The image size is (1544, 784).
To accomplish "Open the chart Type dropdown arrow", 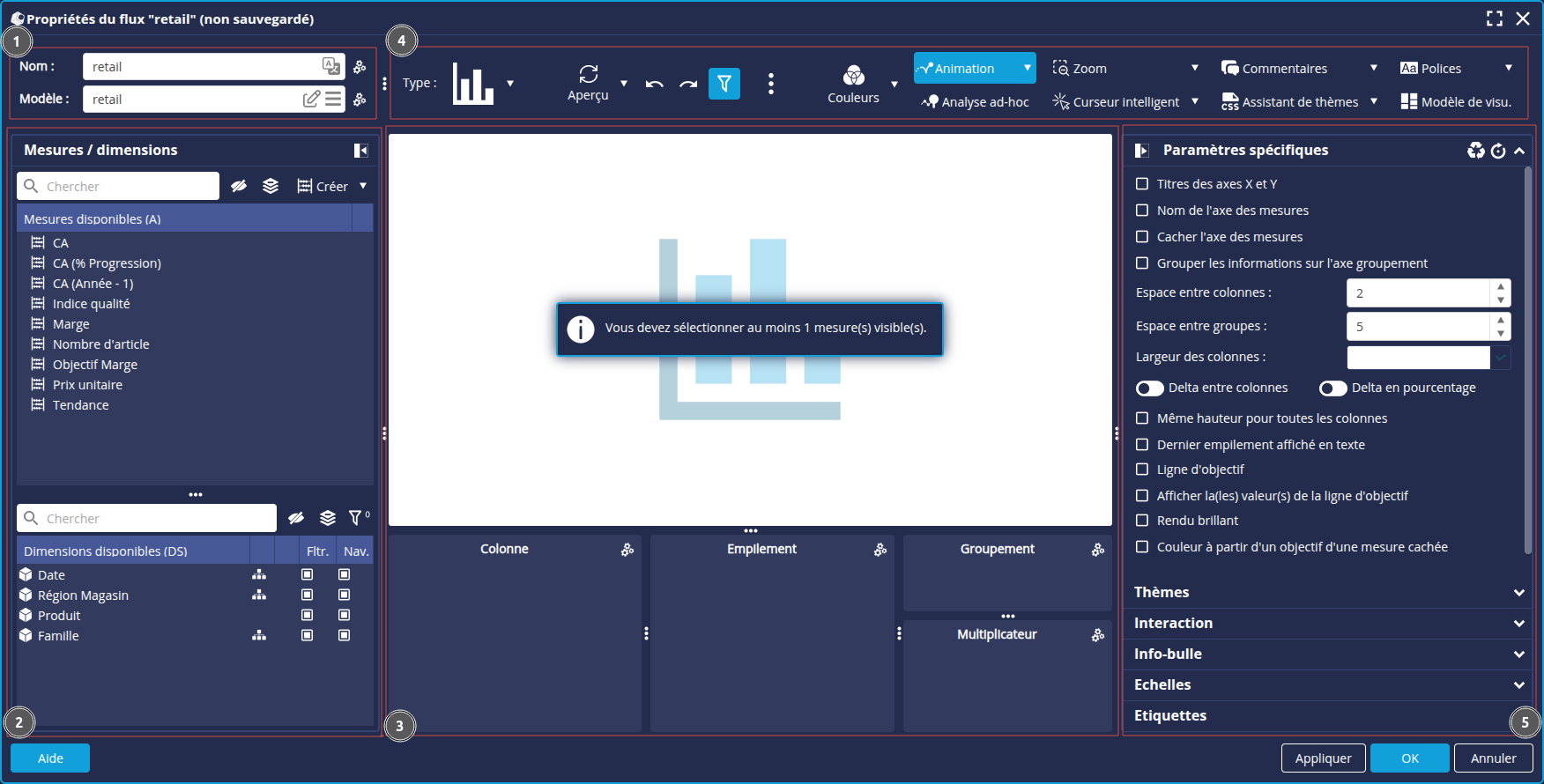I will pos(510,84).
